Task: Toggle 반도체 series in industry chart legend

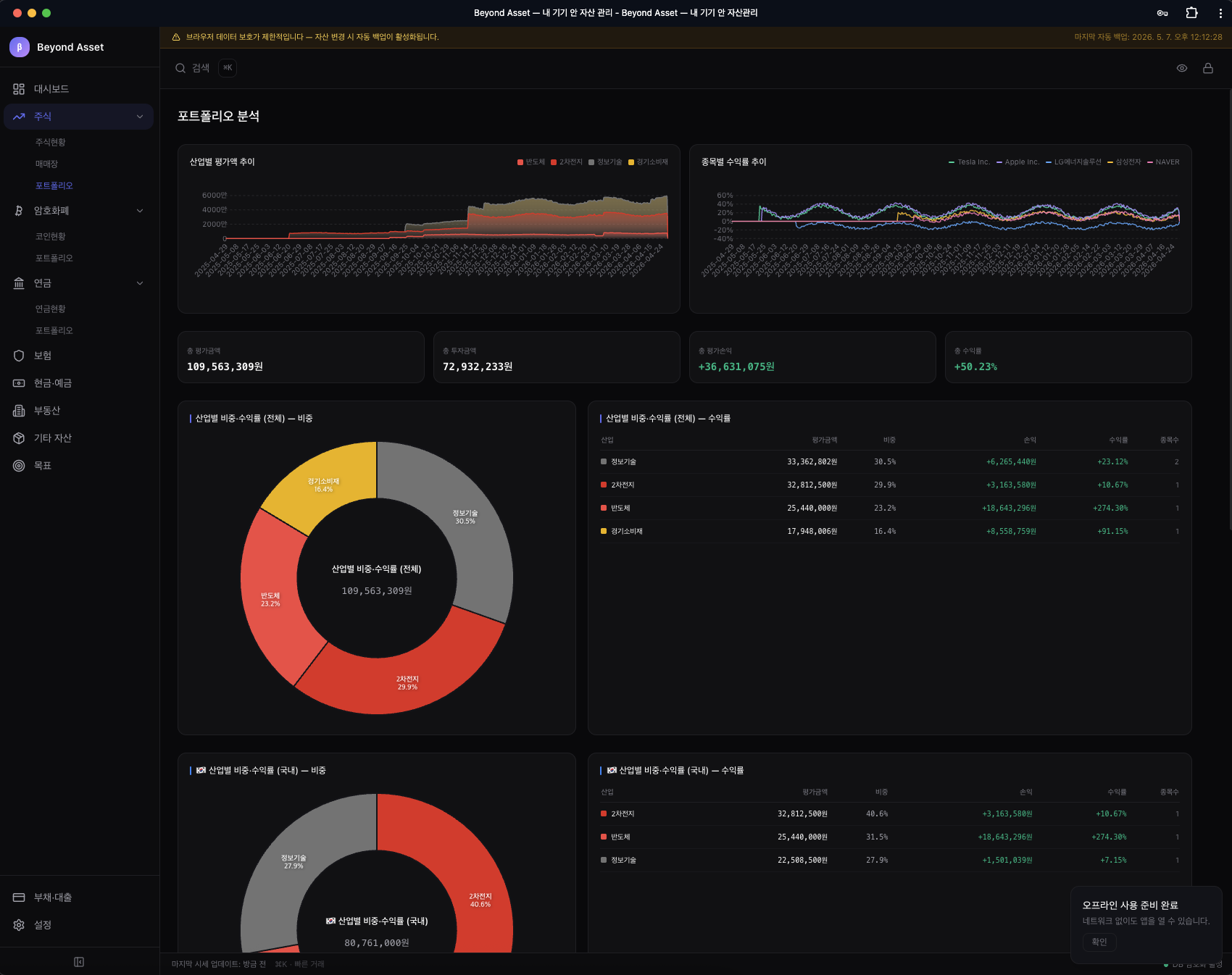Action: pos(531,162)
